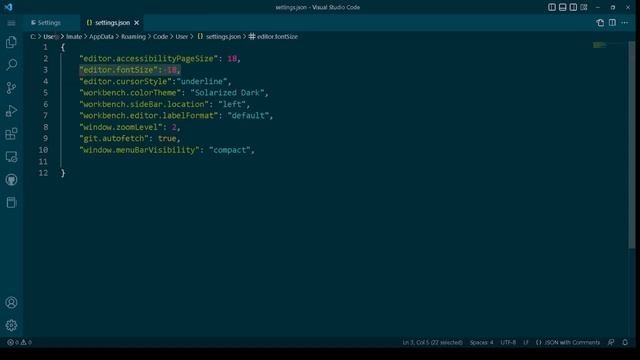Click "workbench.colorTheme" key text
The height and width of the screenshot is (360, 640).
pyautogui.click(x=130, y=93)
